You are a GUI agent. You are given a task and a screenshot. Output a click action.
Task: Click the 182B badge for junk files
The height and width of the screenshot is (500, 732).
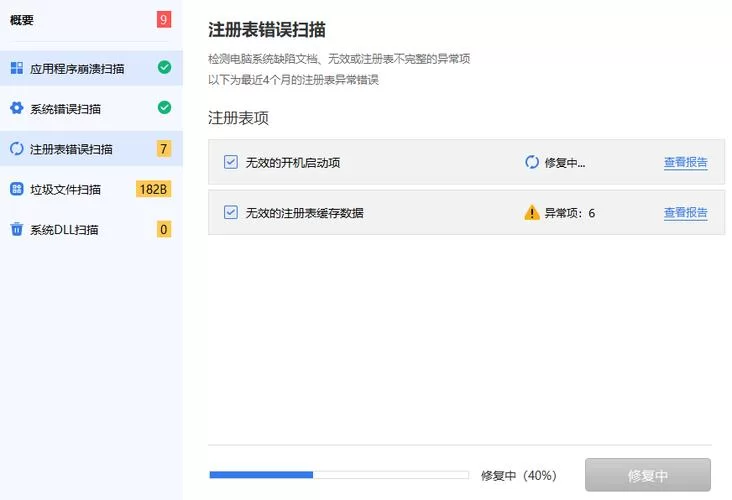(154, 189)
